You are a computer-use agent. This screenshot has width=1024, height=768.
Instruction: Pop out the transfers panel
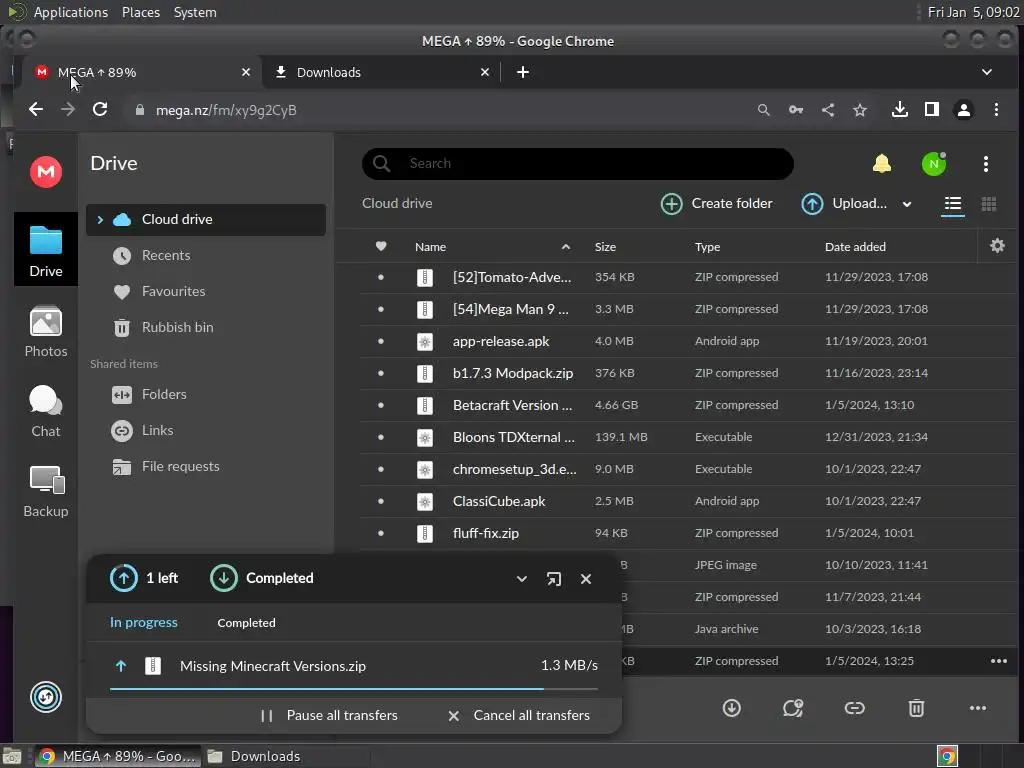coord(554,579)
